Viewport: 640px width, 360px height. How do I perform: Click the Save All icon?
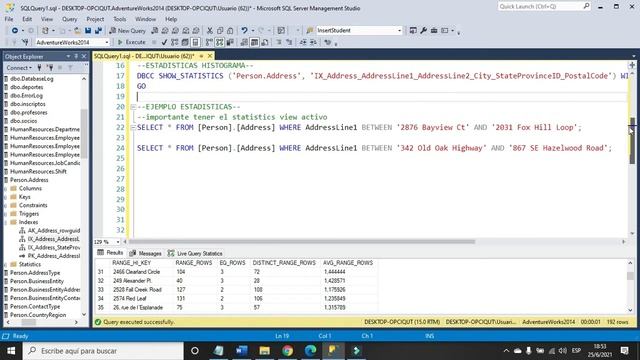(98, 31)
